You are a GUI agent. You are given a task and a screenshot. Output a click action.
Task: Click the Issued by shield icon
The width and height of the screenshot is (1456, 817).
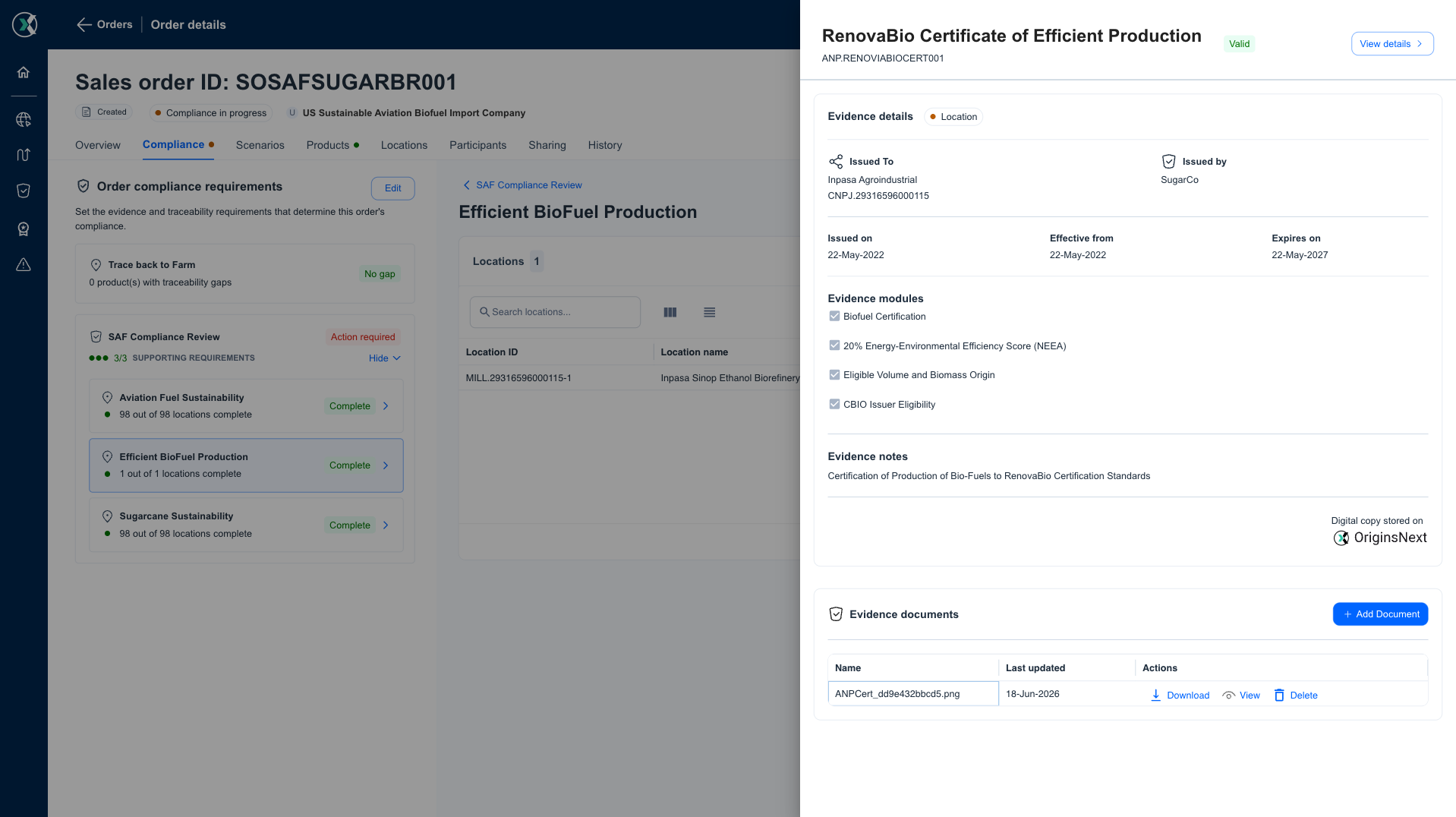click(1169, 162)
